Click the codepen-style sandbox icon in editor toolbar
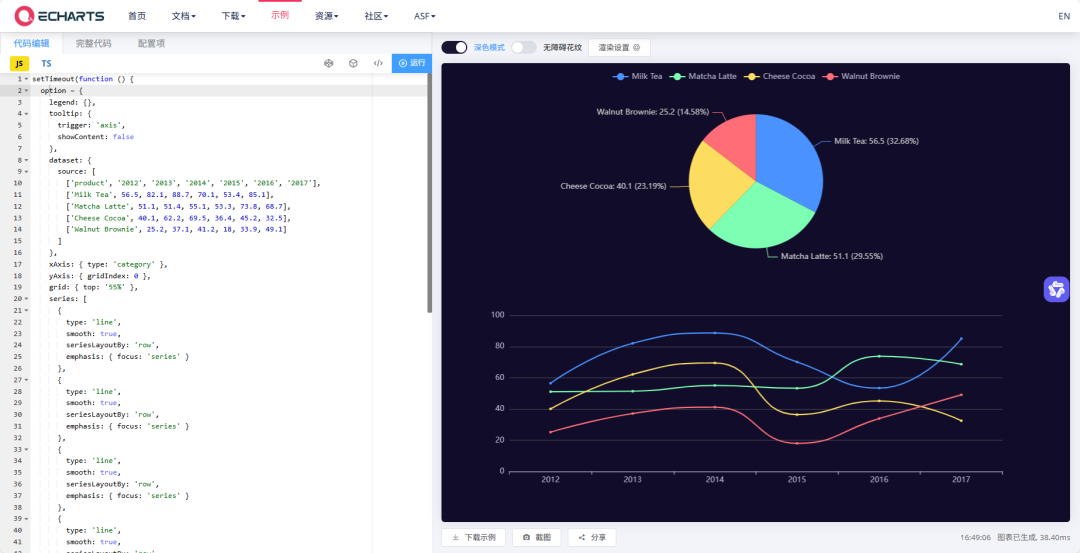This screenshot has width=1080, height=553. [328, 63]
